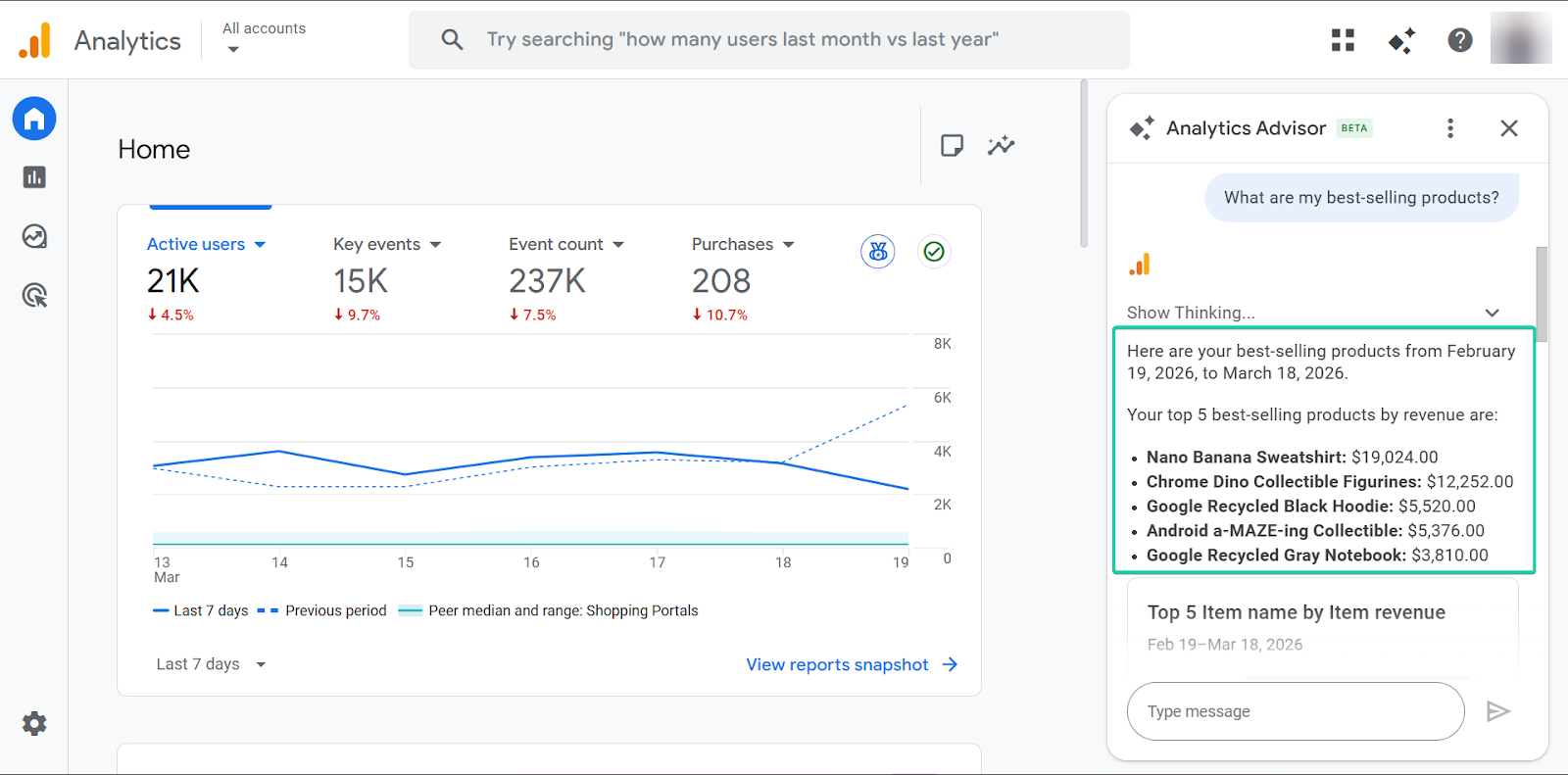Open the Explore sidebar icon
Viewport: 1568px width, 775px height.
(34, 236)
